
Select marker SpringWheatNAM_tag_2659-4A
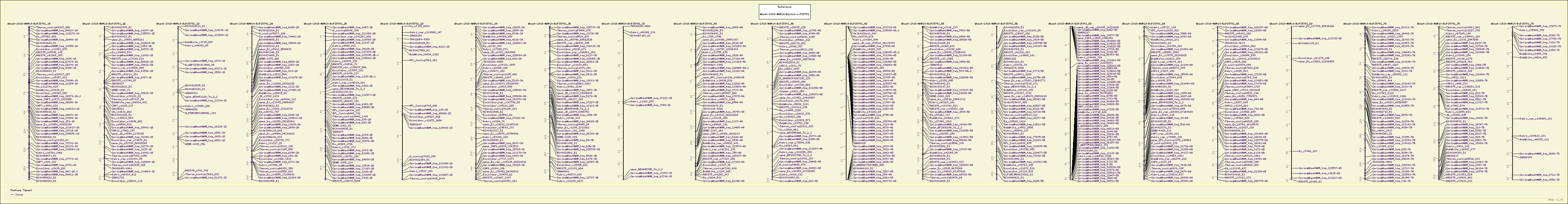click(x=722, y=27)
